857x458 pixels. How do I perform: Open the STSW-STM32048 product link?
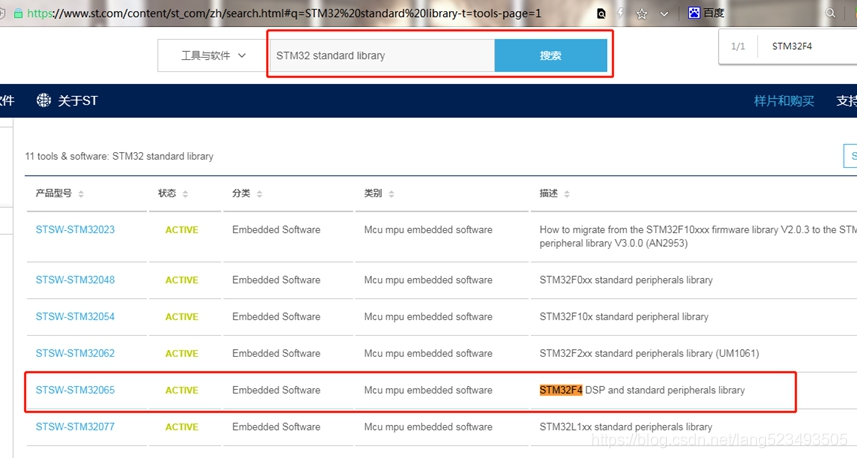(75, 280)
